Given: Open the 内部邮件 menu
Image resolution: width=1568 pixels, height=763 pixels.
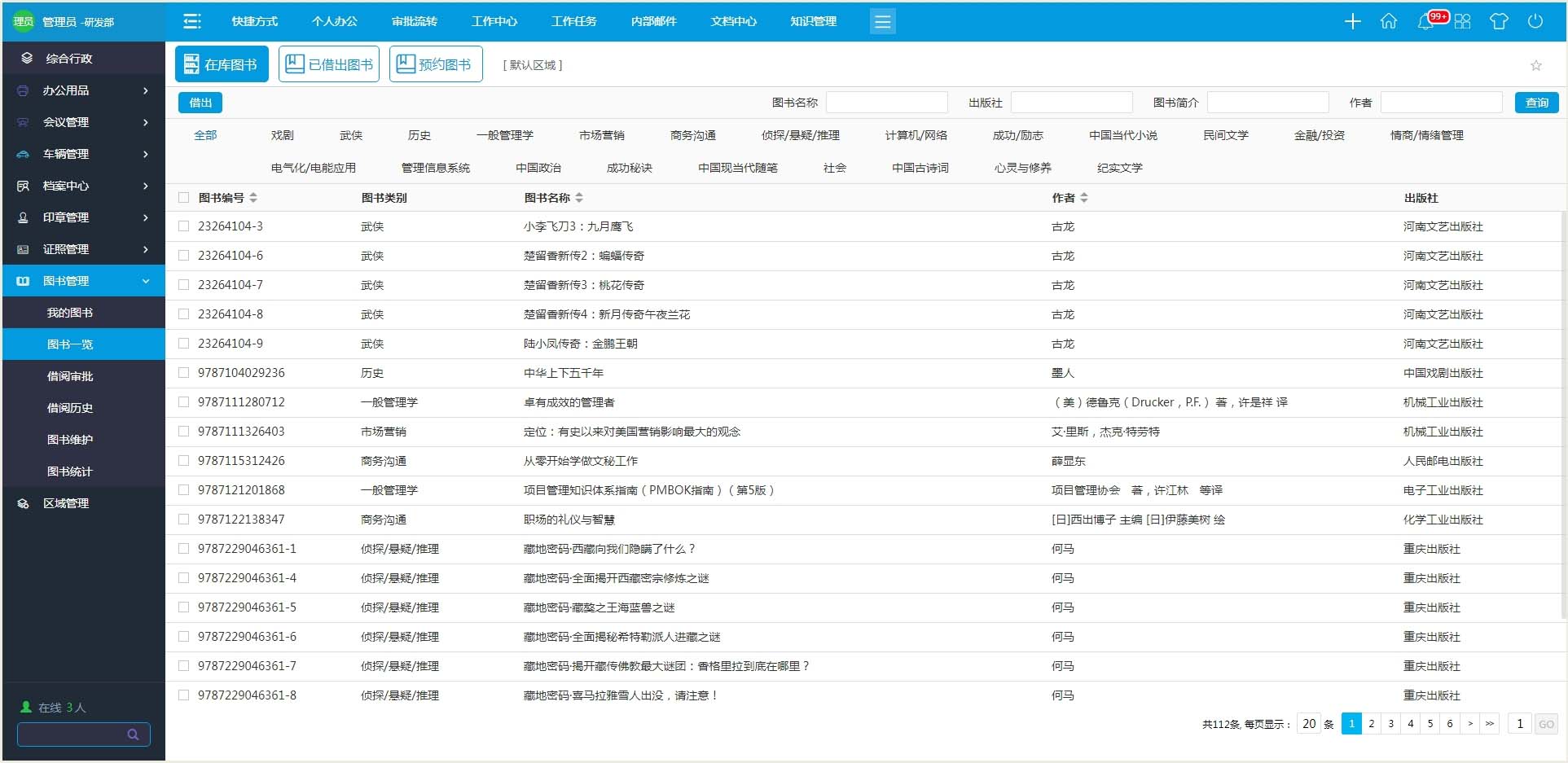Looking at the screenshot, I should [653, 21].
